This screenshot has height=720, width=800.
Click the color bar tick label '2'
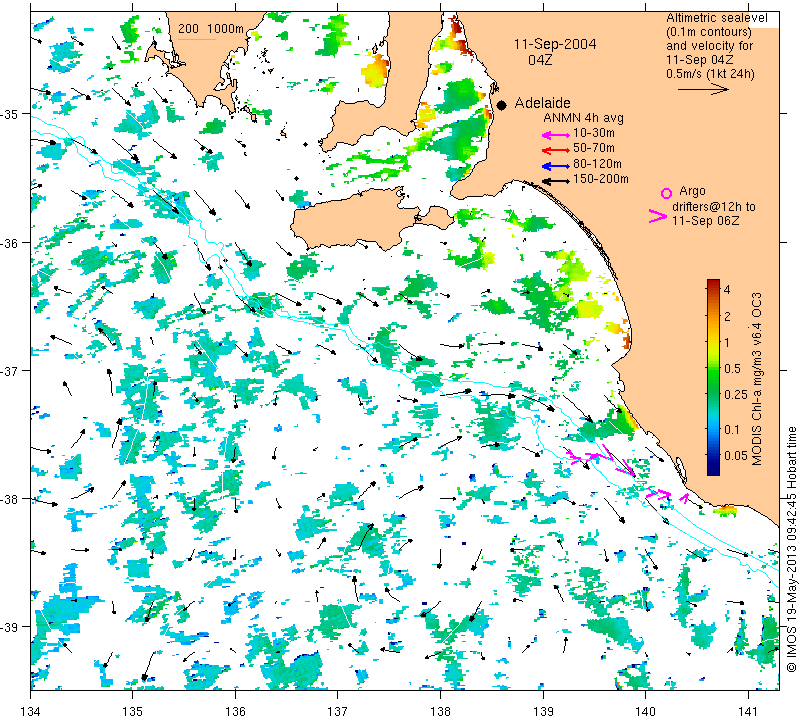tap(727, 316)
